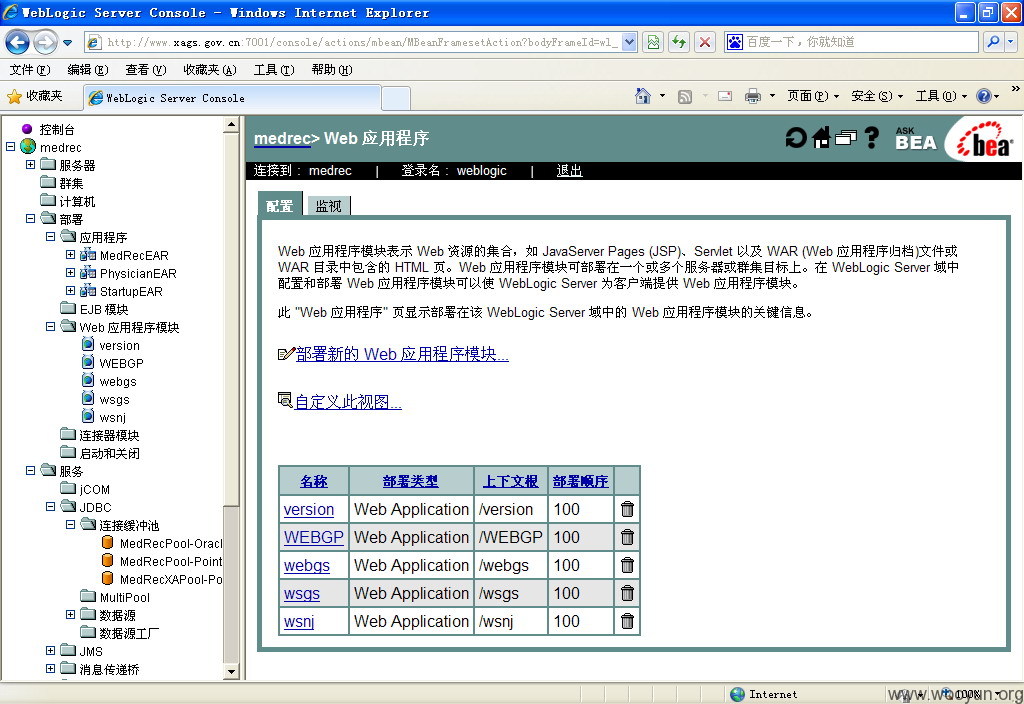The width and height of the screenshot is (1024, 704).
Task: Collapse the Web 应用程序模块 node
Action: [50, 327]
